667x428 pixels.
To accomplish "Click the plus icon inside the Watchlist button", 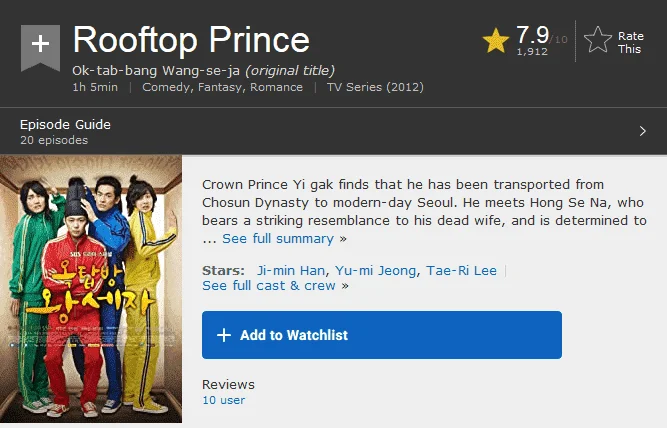I will click(224, 335).
